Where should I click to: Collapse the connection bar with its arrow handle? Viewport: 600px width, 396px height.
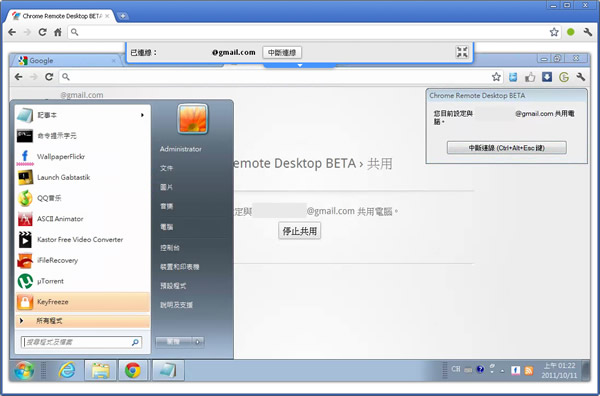300,65
